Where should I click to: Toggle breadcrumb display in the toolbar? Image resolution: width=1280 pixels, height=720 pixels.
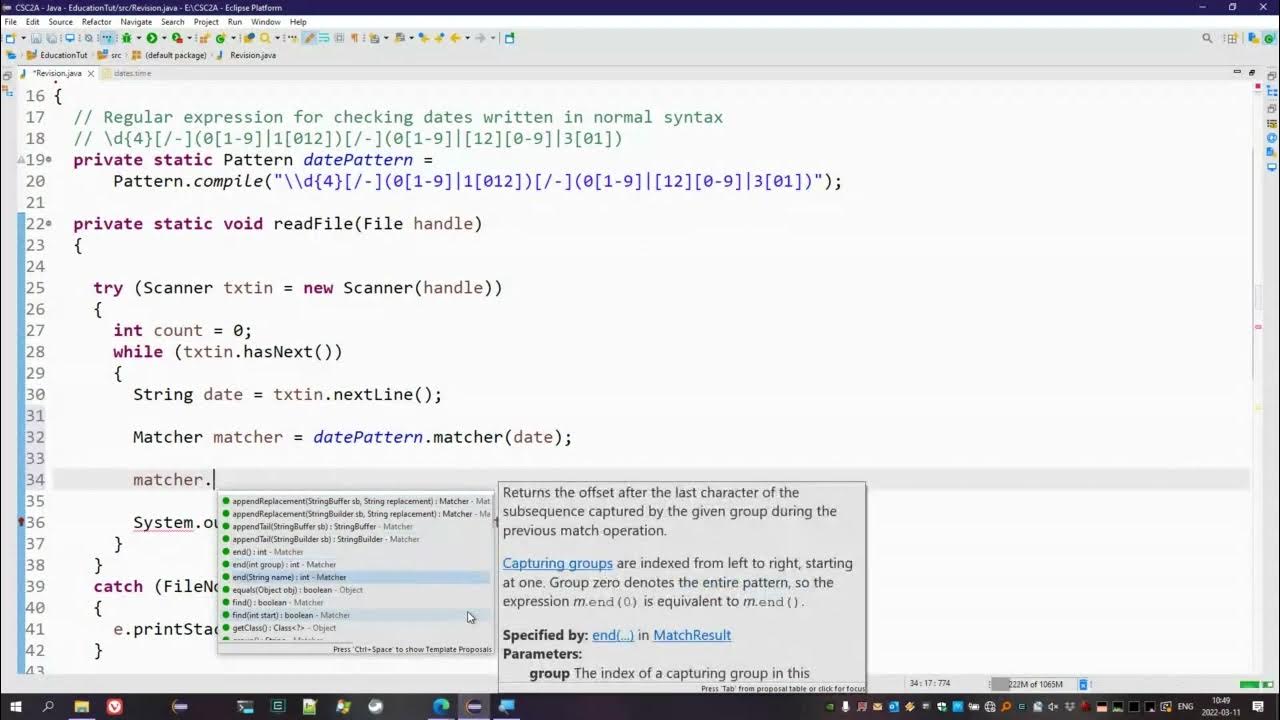[107, 38]
